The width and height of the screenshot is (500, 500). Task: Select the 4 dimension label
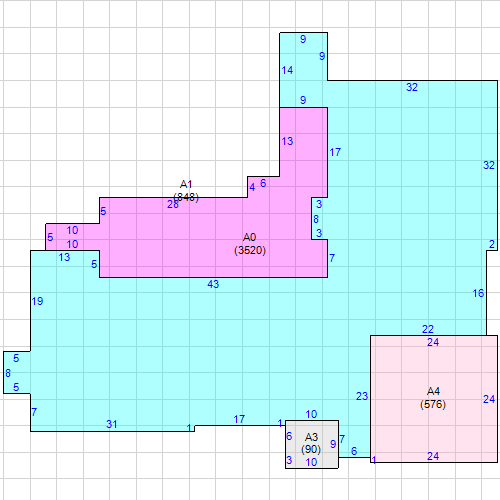(252, 187)
